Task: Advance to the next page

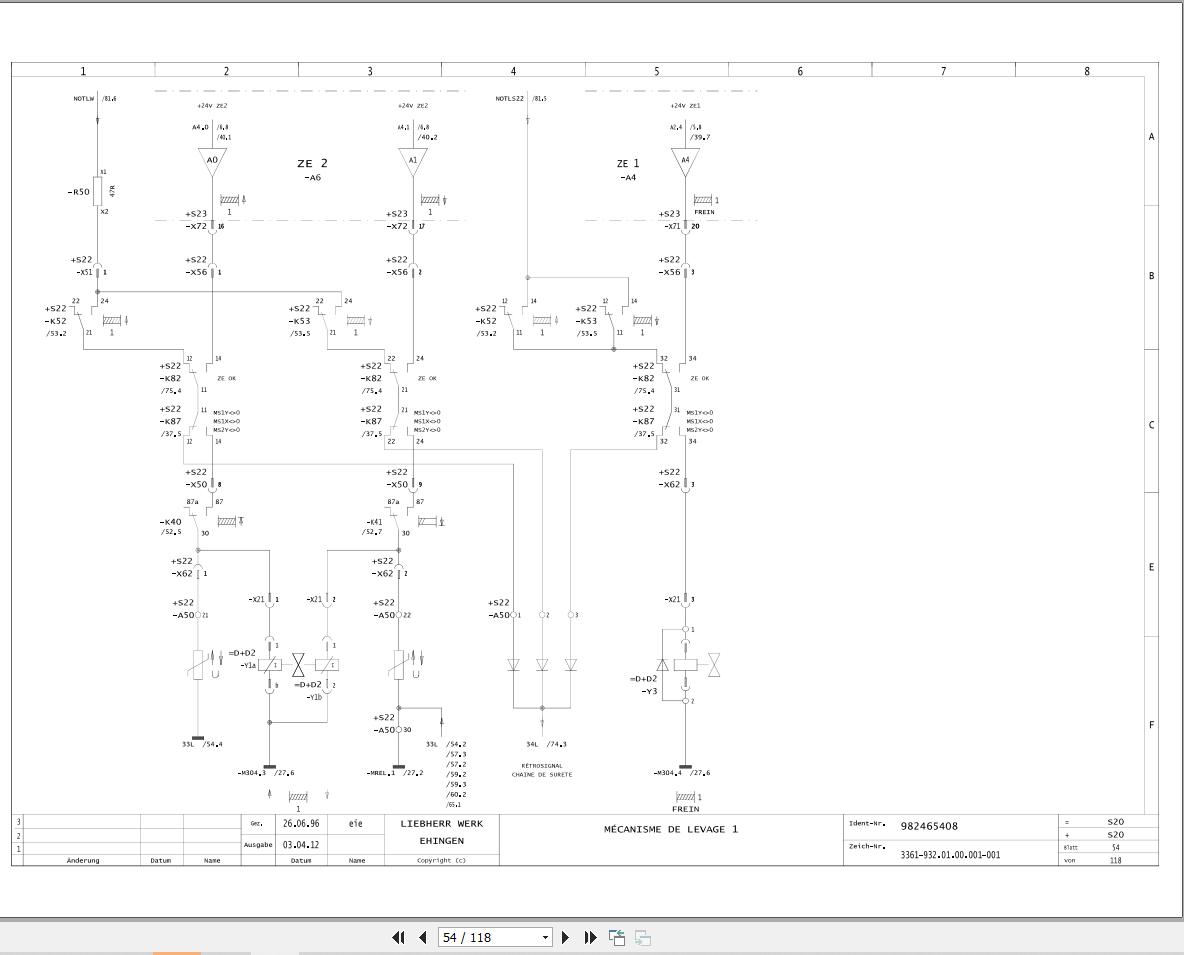Action: click(x=566, y=937)
